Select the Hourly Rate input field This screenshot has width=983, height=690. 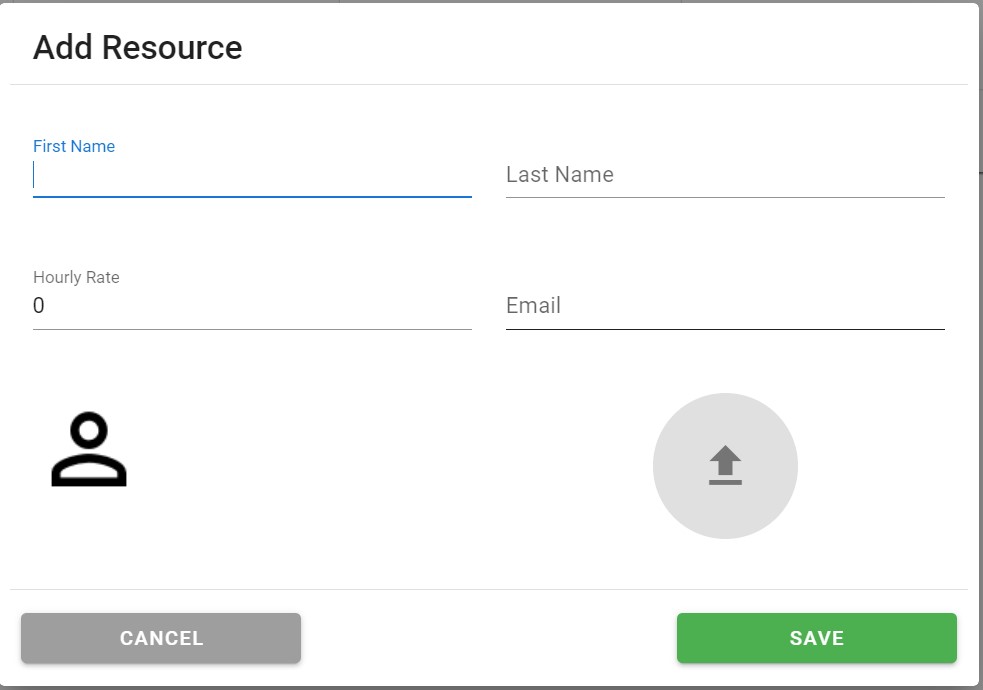point(252,306)
